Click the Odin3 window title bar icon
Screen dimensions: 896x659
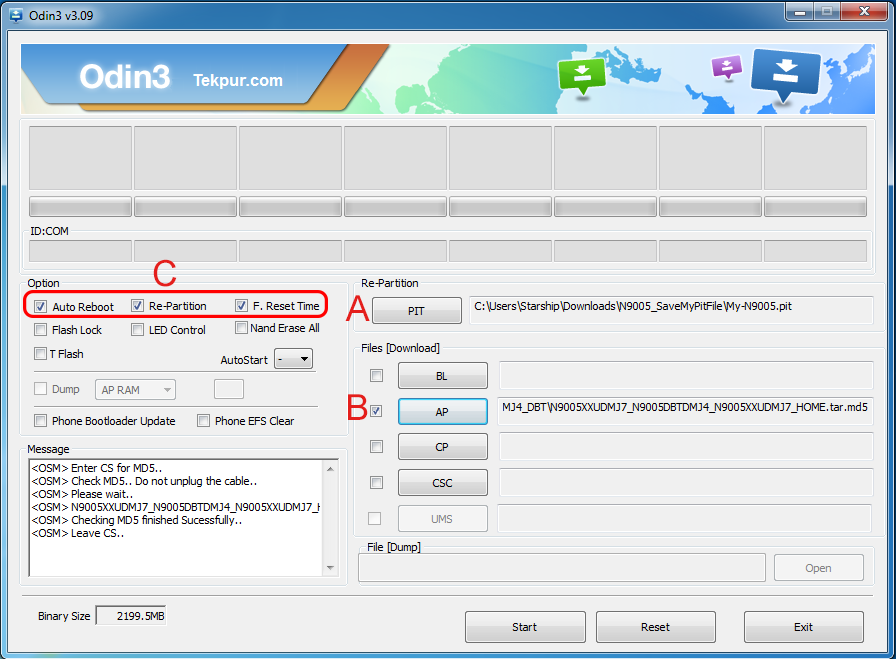(17, 12)
